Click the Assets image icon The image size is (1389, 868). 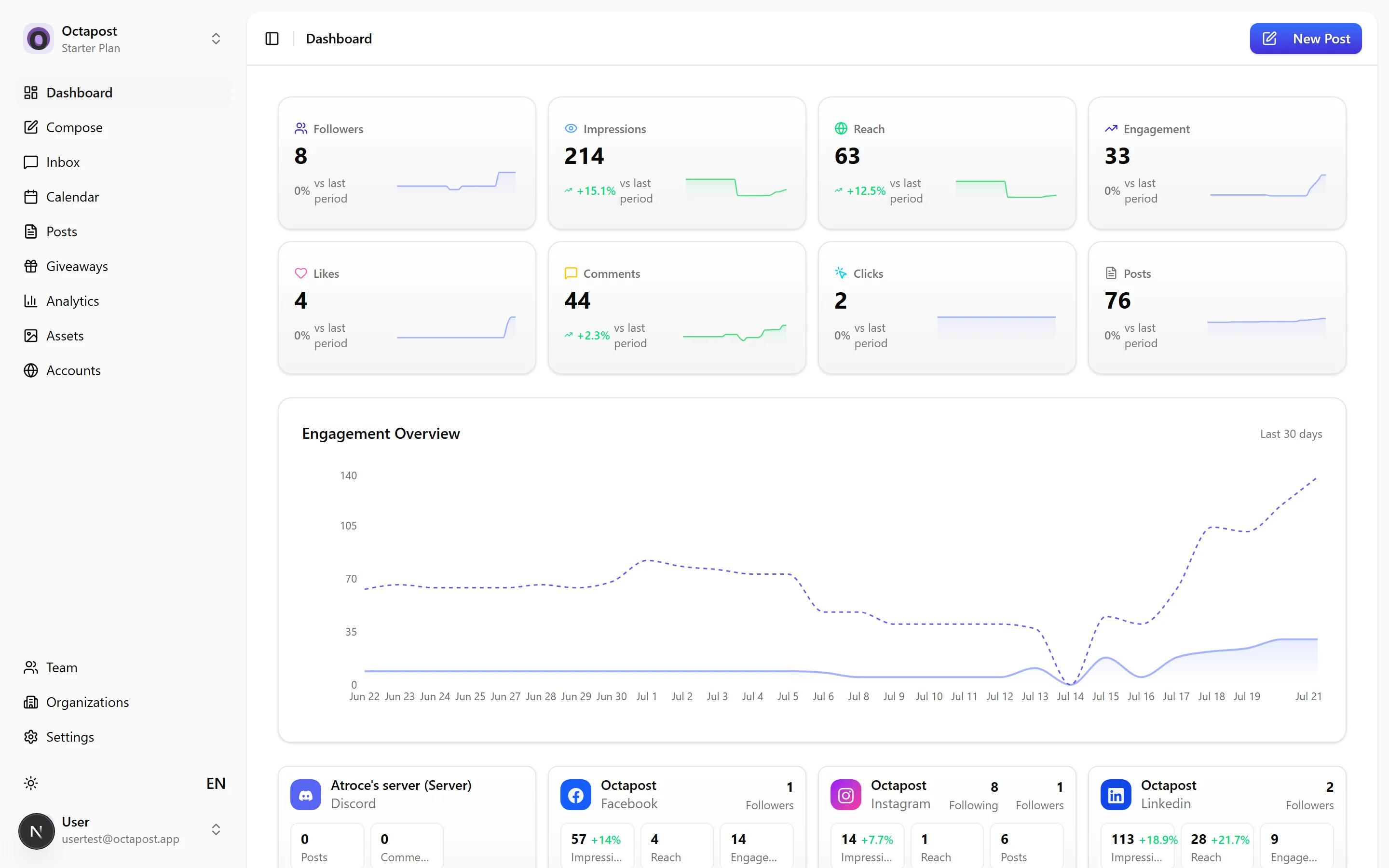(31, 336)
